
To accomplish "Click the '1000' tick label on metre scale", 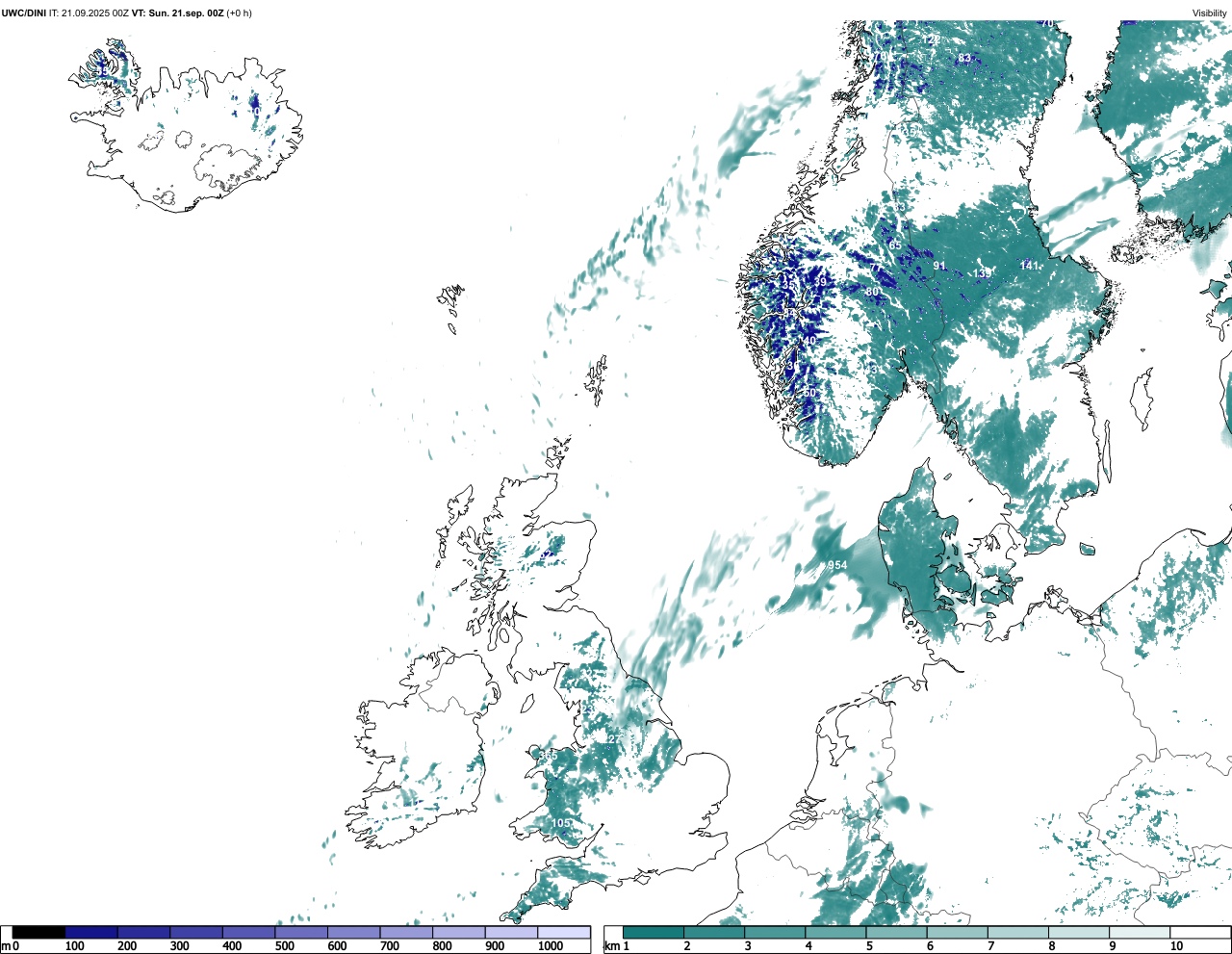I will [x=551, y=946].
